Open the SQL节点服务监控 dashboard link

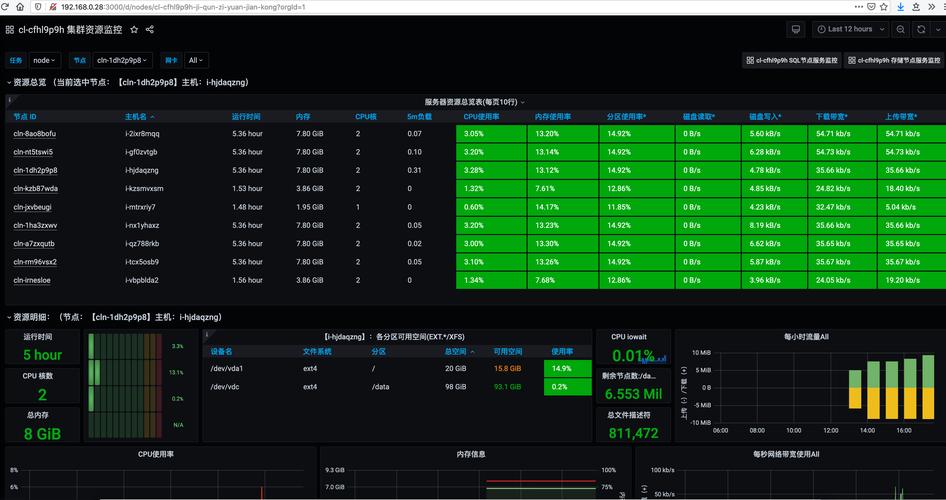coord(793,60)
